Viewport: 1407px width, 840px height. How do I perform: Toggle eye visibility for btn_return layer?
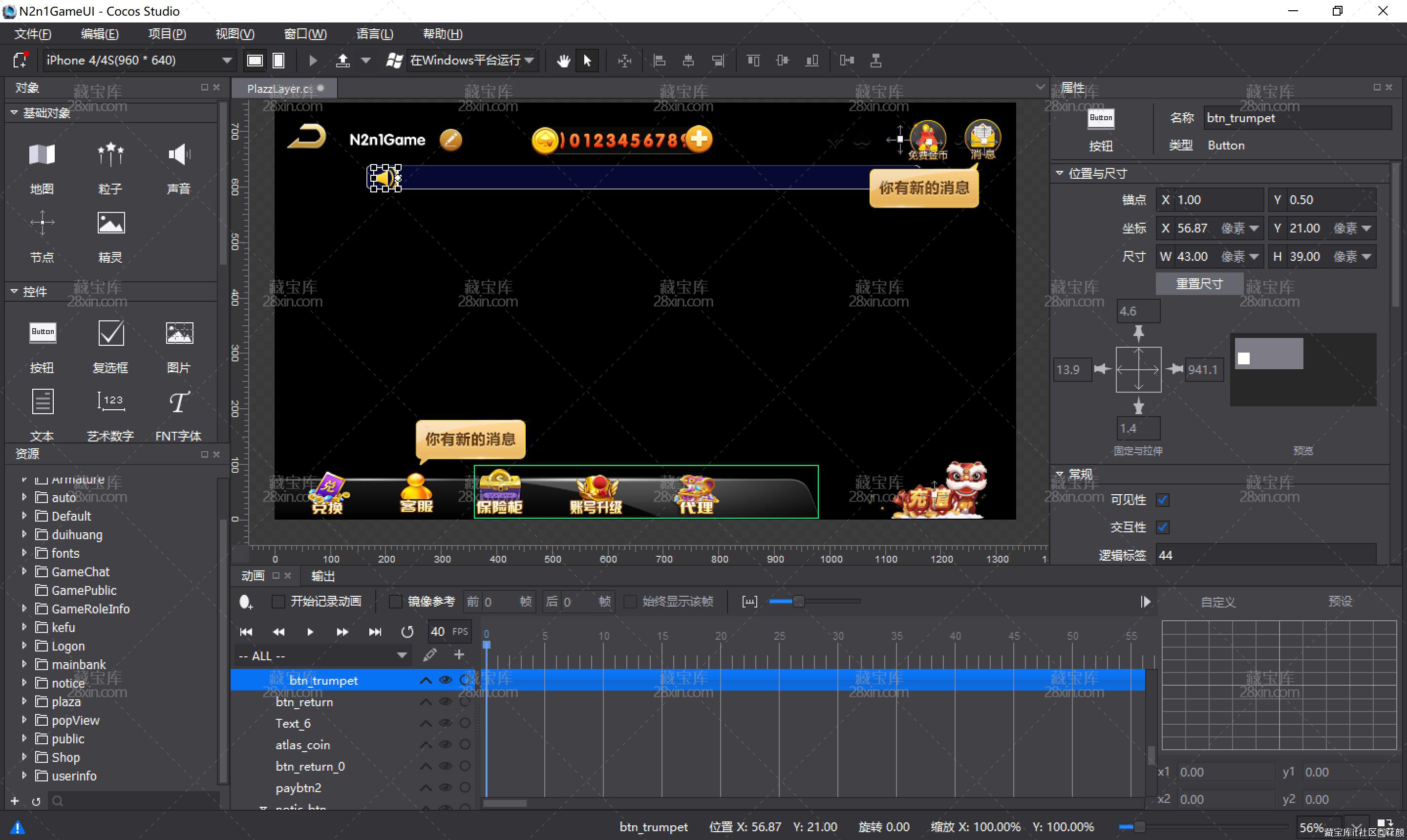click(x=446, y=702)
